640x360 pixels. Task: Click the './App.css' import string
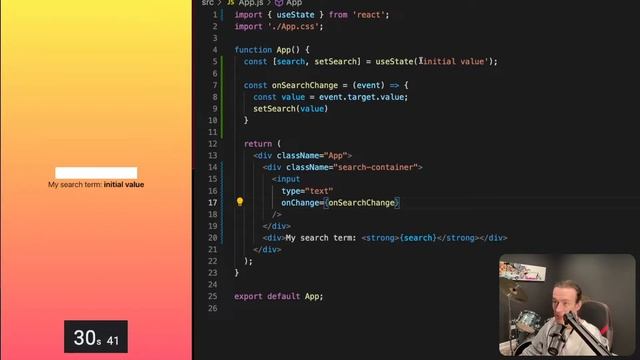pos(293,27)
